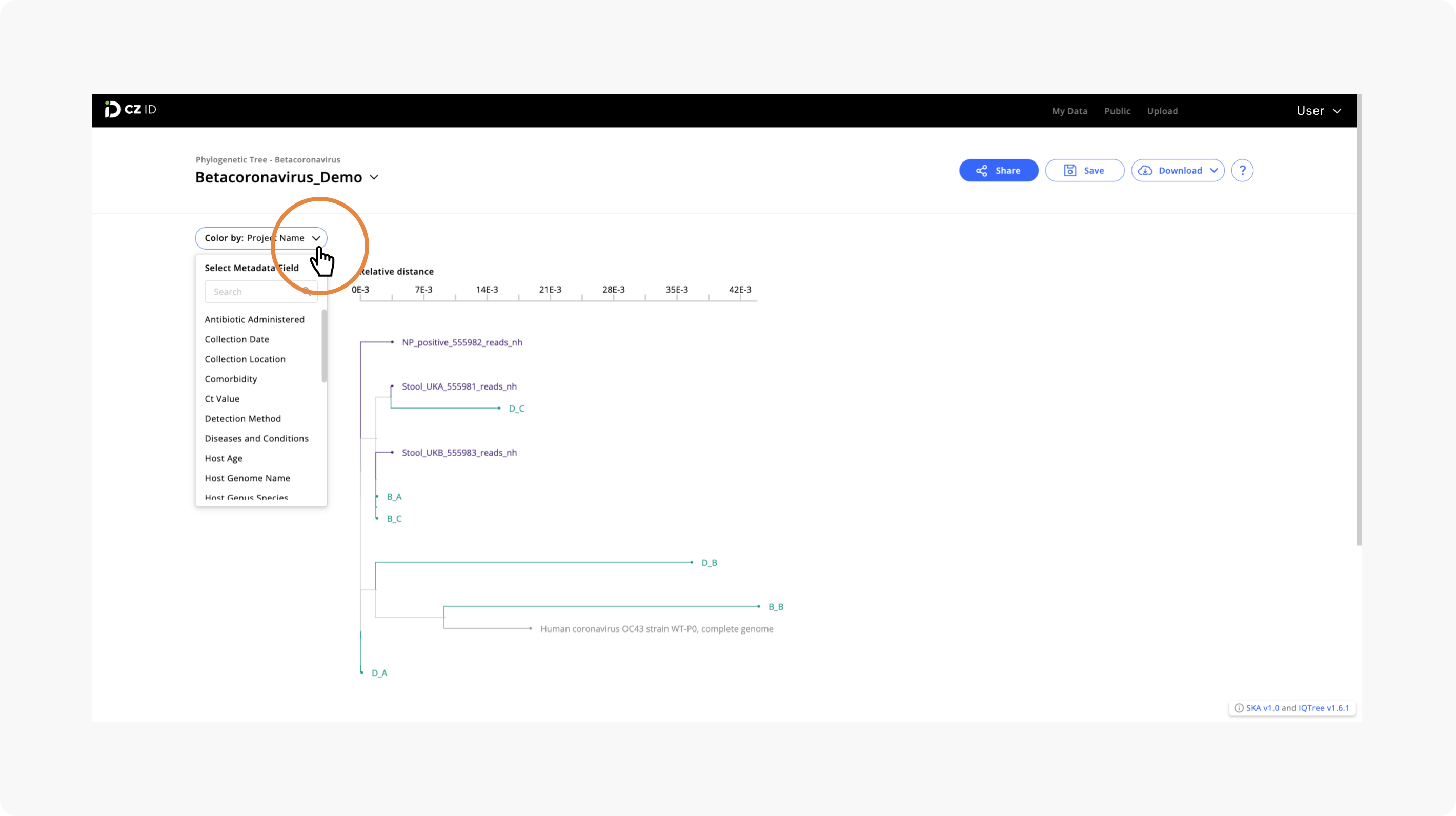Click the page vertical scrollbar
Viewport: 1456px width, 816px height.
click(1359, 320)
